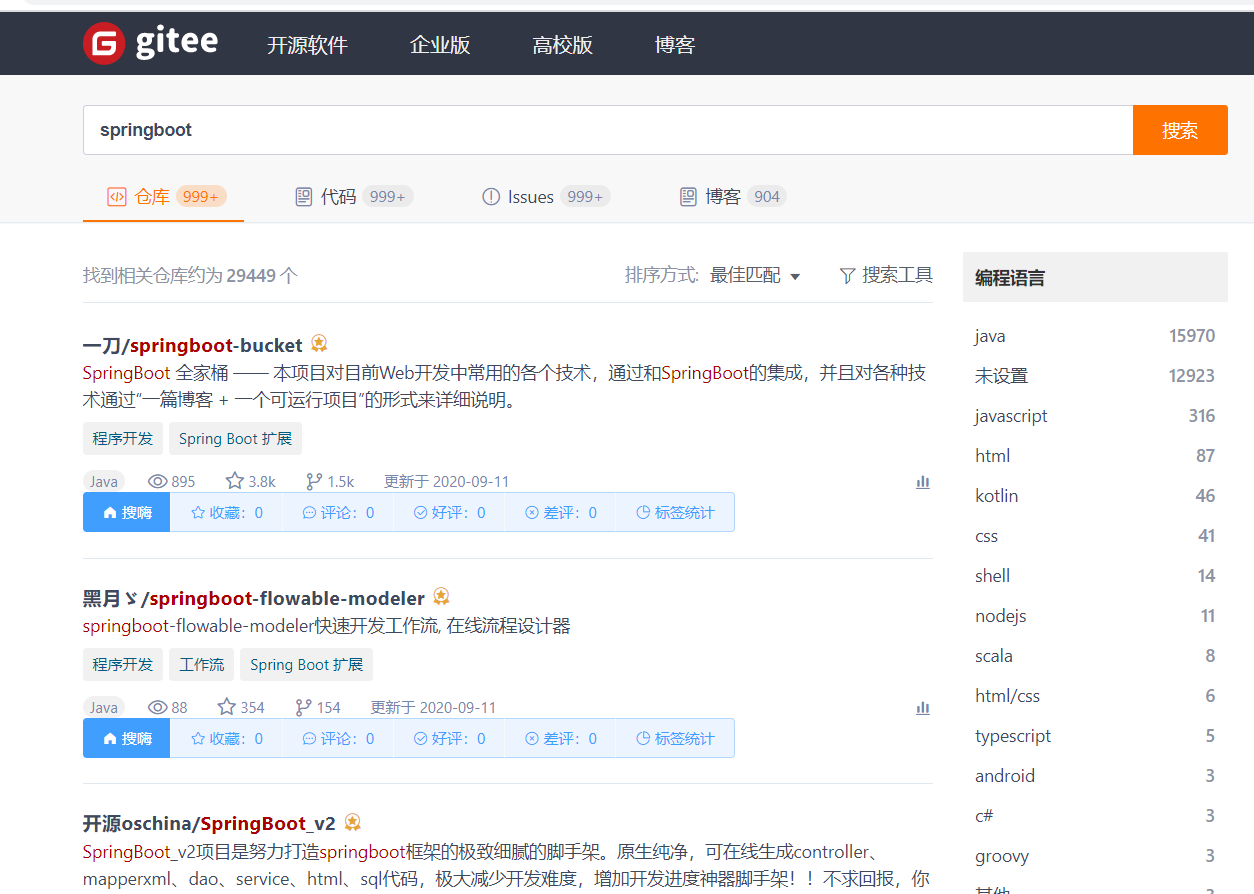
Task: Click the watchers eye icon showing 895
Action: click(157, 481)
